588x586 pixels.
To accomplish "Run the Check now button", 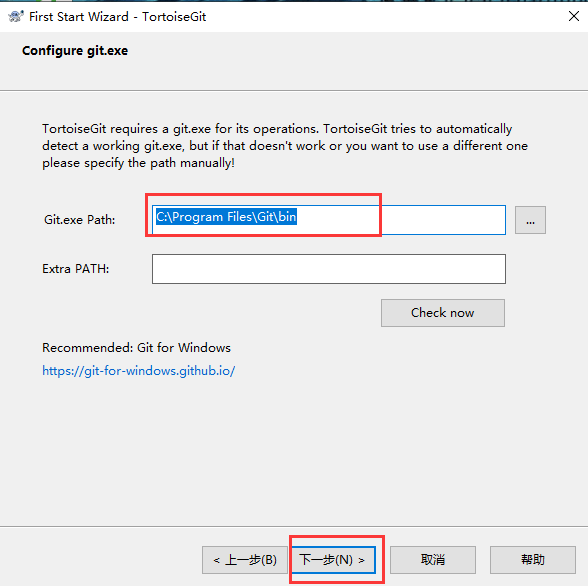I will 442,313.
